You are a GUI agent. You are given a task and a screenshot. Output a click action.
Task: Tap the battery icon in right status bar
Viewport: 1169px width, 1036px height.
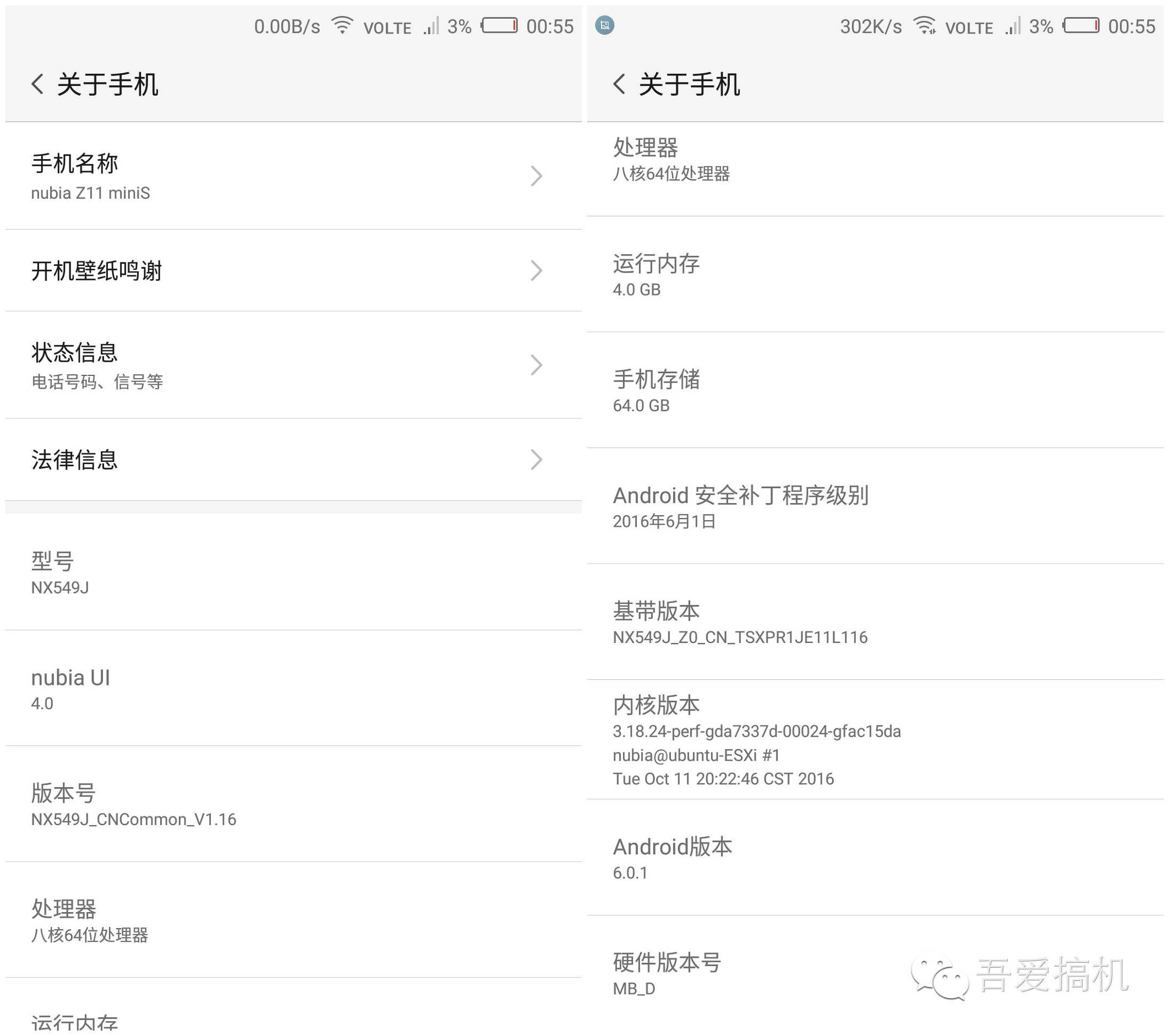(x=1080, y=26)
